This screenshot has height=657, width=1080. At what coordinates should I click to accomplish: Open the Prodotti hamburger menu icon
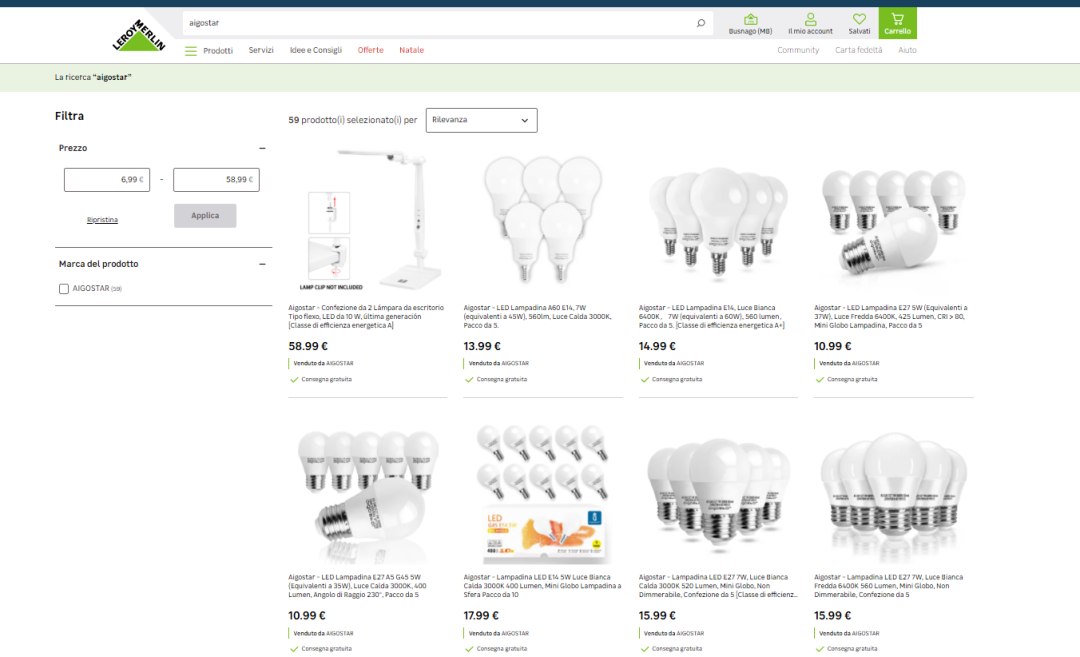coord(191,51)
